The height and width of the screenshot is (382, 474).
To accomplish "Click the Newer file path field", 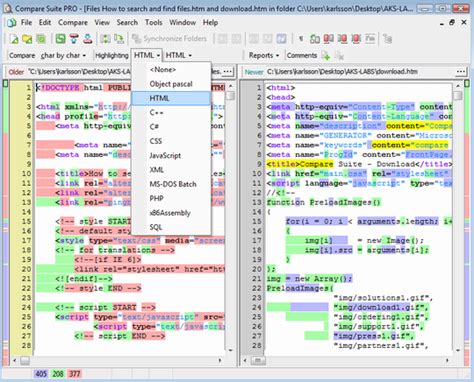I will (x=360, y=72).
